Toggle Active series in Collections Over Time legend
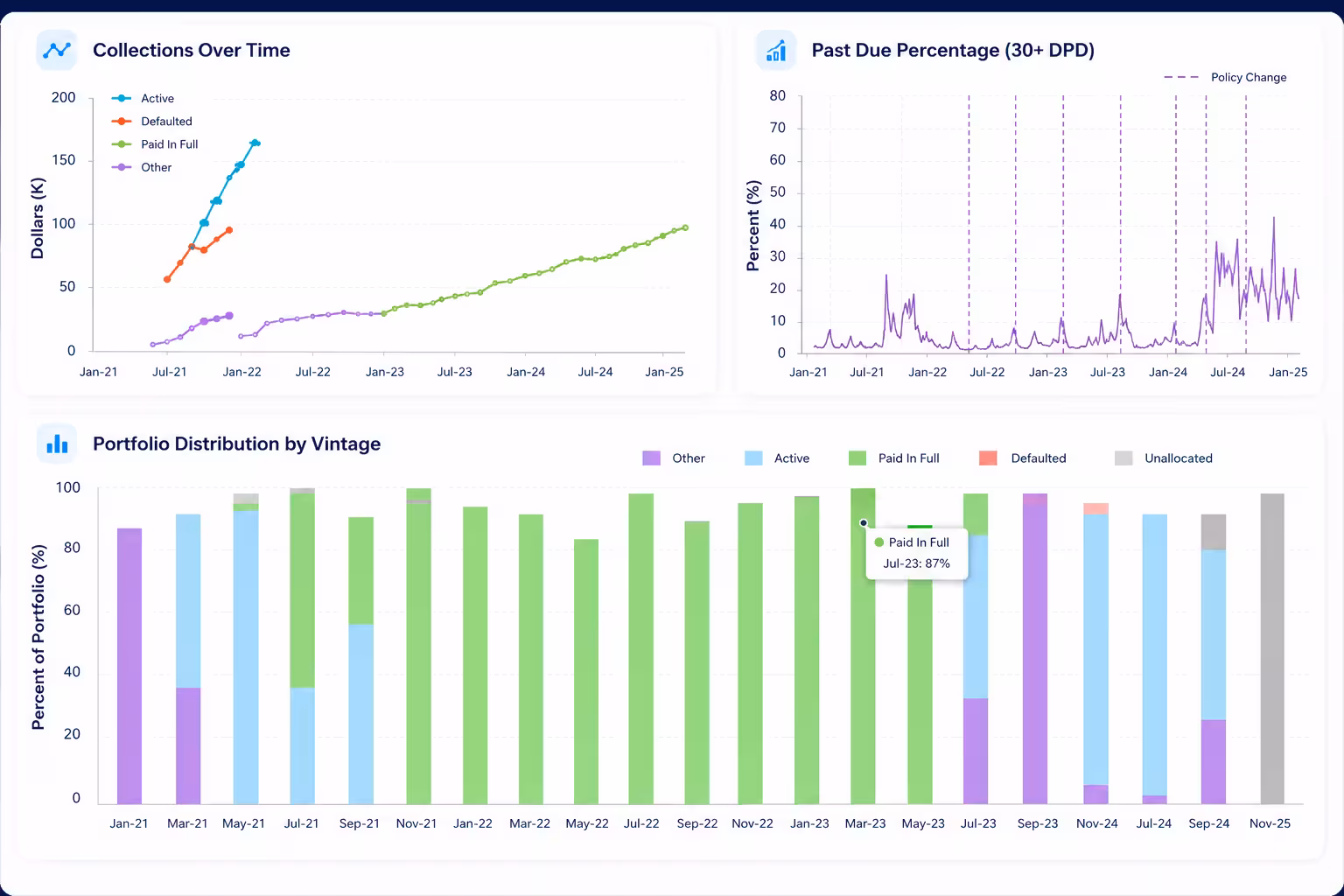This screenshot has height=896, width=1344. click(143, 99)
